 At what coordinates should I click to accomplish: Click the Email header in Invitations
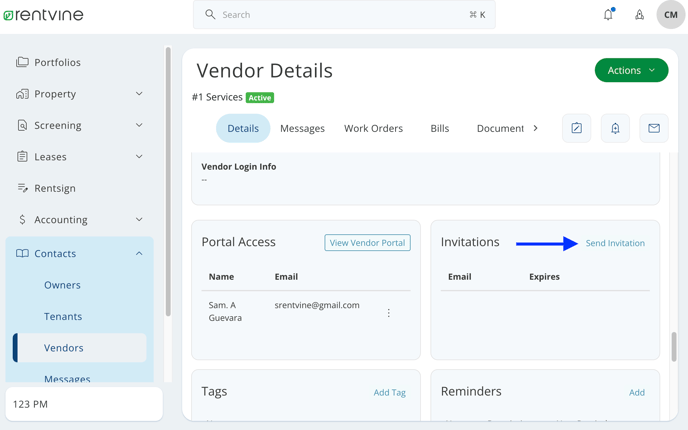459,277
